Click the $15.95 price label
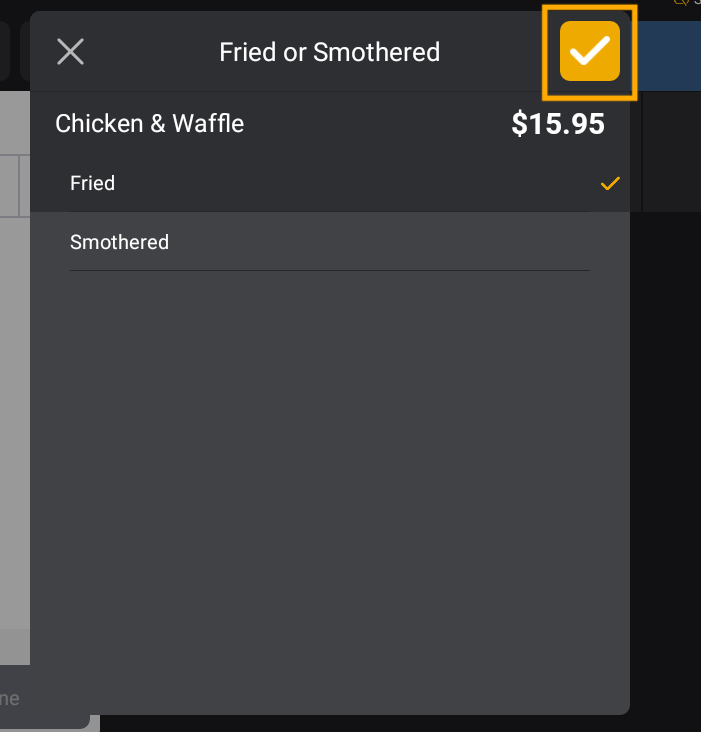 pyautogui.click(x=558, y=124)
